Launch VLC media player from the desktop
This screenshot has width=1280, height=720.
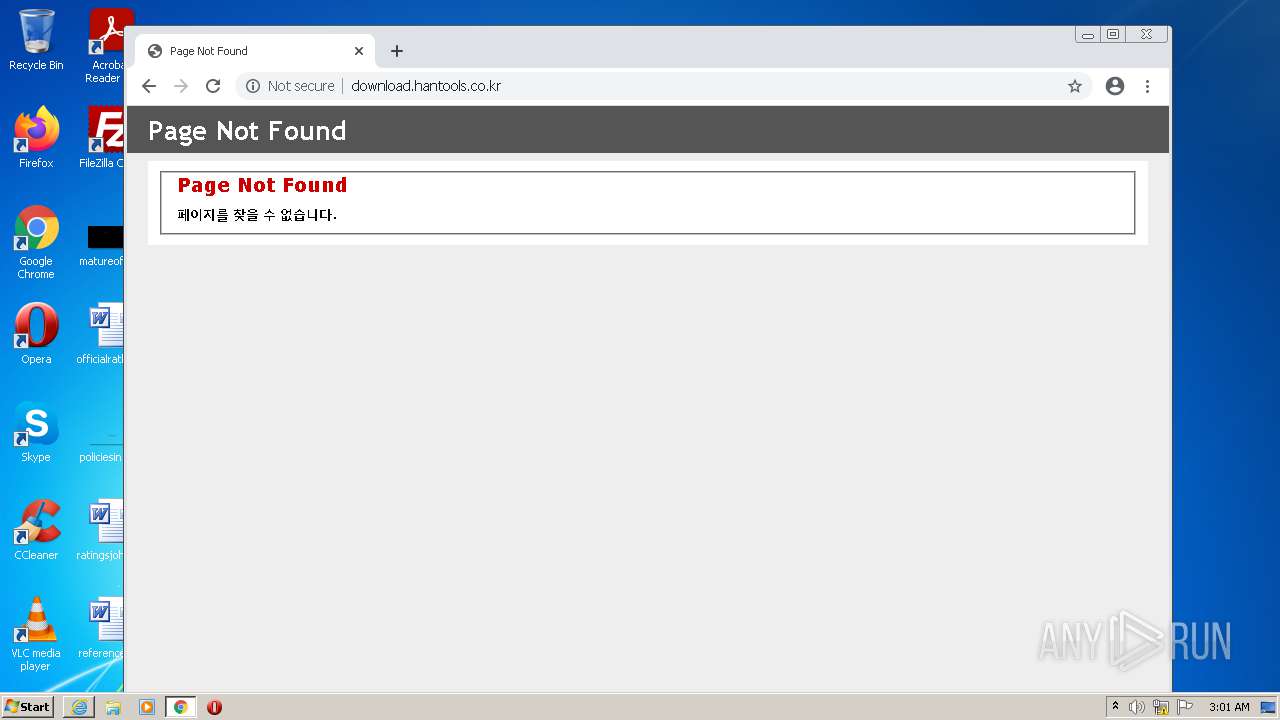tap(36, 634)
